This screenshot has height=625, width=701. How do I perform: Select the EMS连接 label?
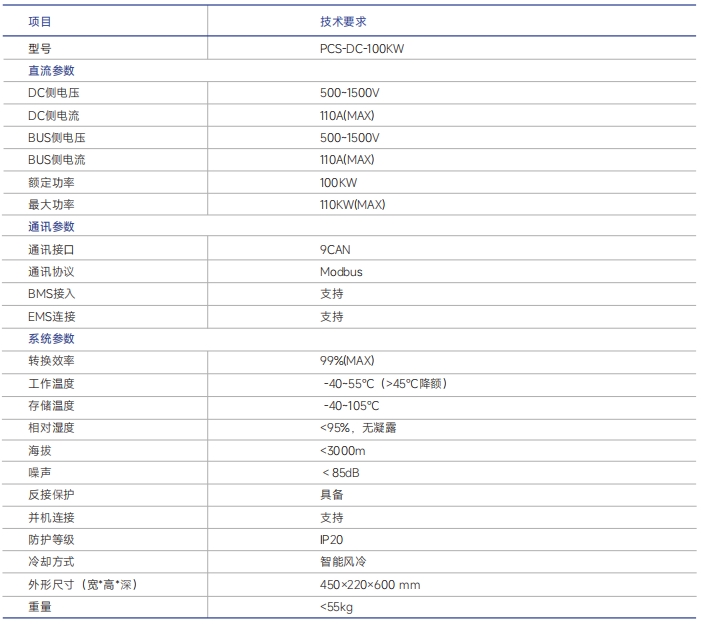[52, 317]
